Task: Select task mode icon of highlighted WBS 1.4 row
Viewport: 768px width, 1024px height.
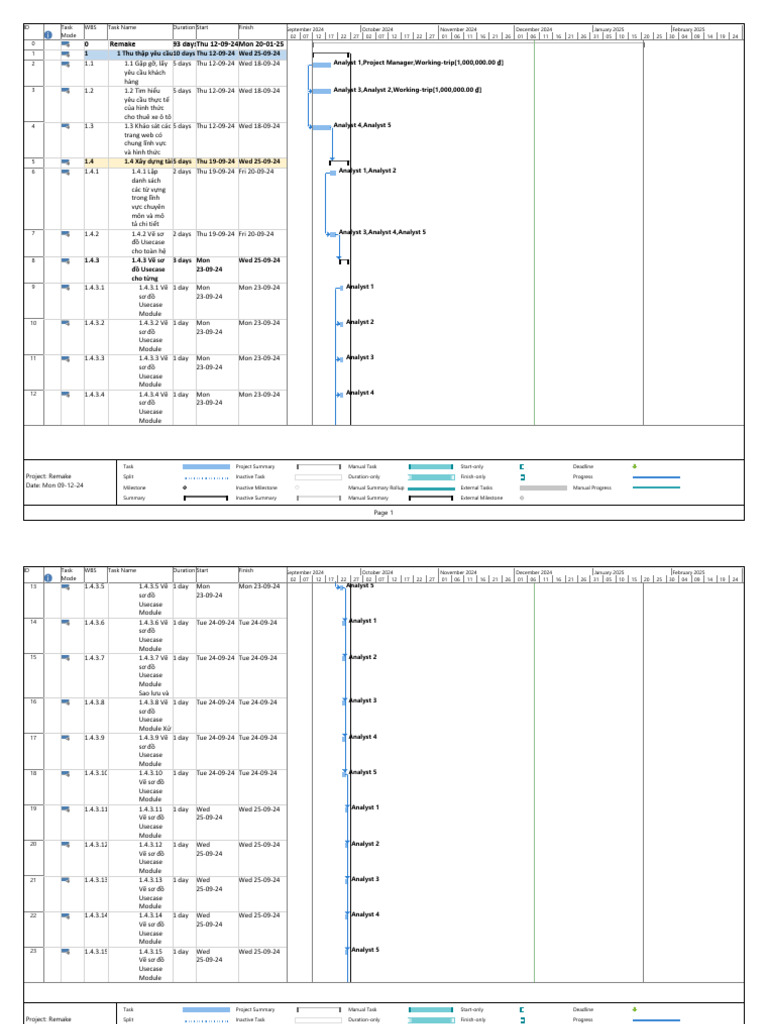Action: click(x=66, y=161)
